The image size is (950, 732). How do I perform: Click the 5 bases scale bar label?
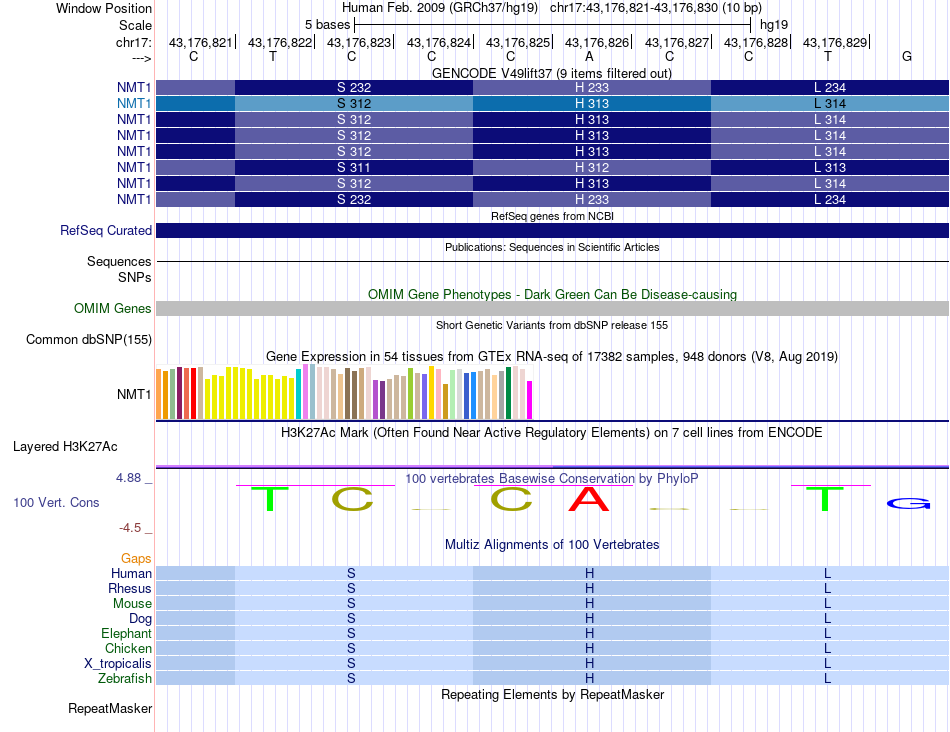pos(327,25)
